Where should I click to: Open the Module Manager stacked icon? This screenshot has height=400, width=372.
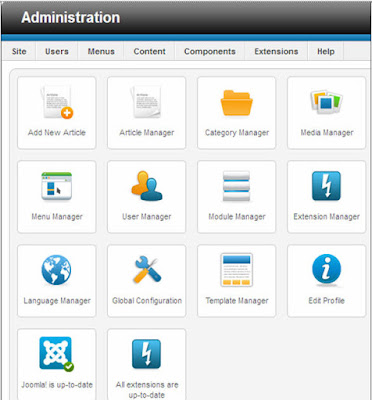[x=237, y=186]
